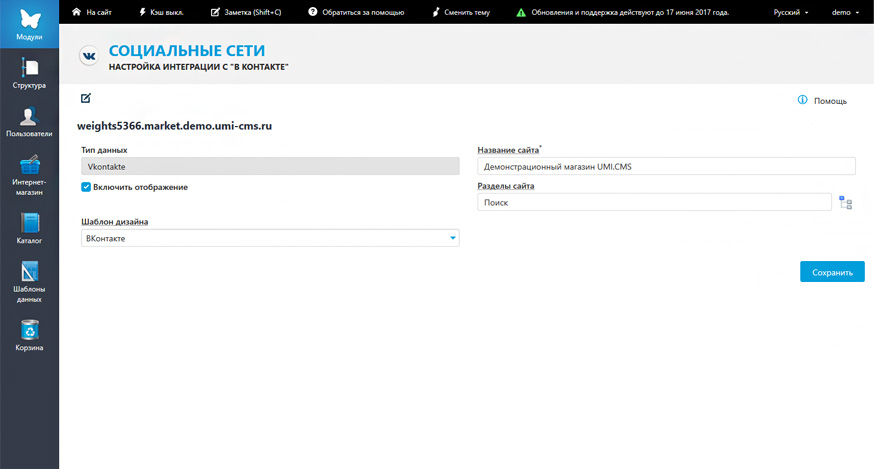Open the Каталог module
The height and width of the screenshot is (469, 874).
pos(29,228)
